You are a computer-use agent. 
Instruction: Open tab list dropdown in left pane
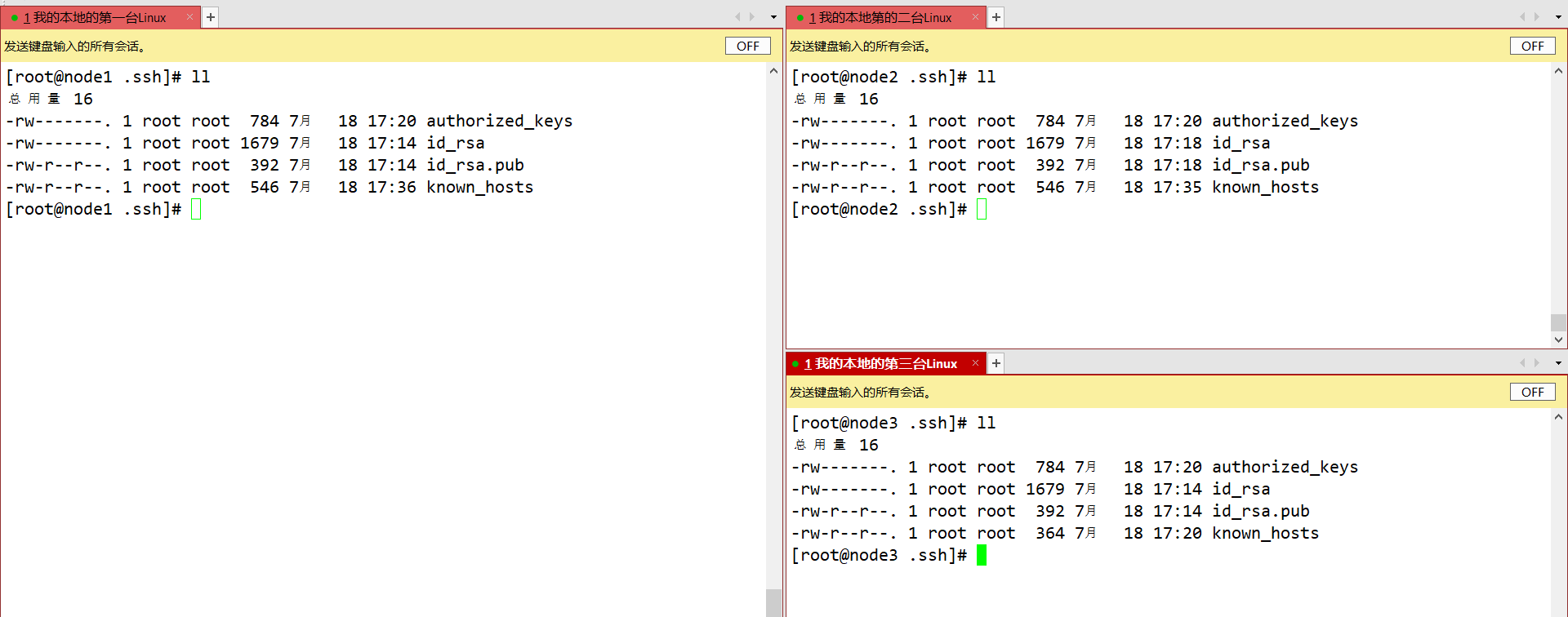click(773, 17)
